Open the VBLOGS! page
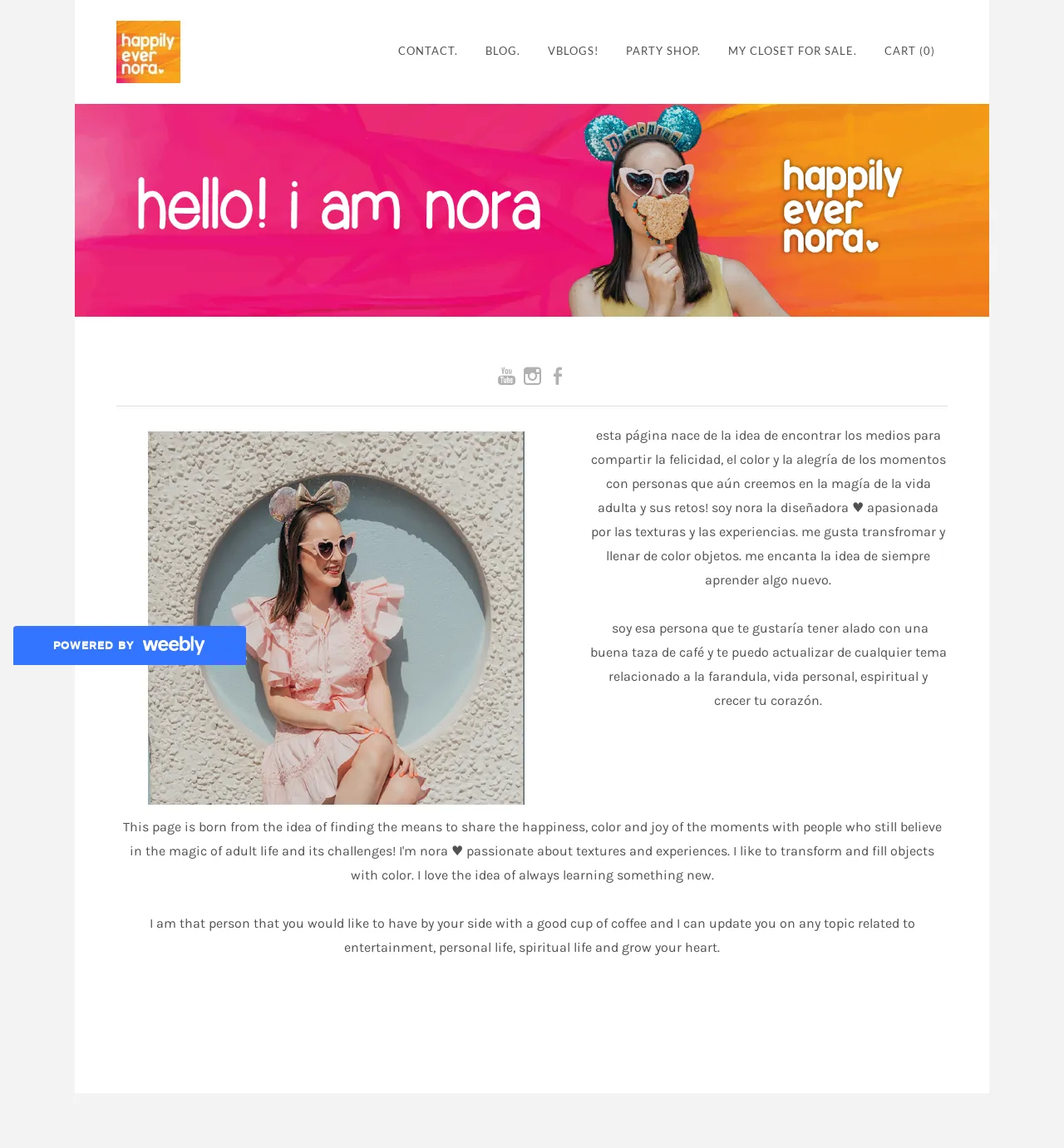This screenshot has height=1148, width=1064. click(x=573, y=51)
